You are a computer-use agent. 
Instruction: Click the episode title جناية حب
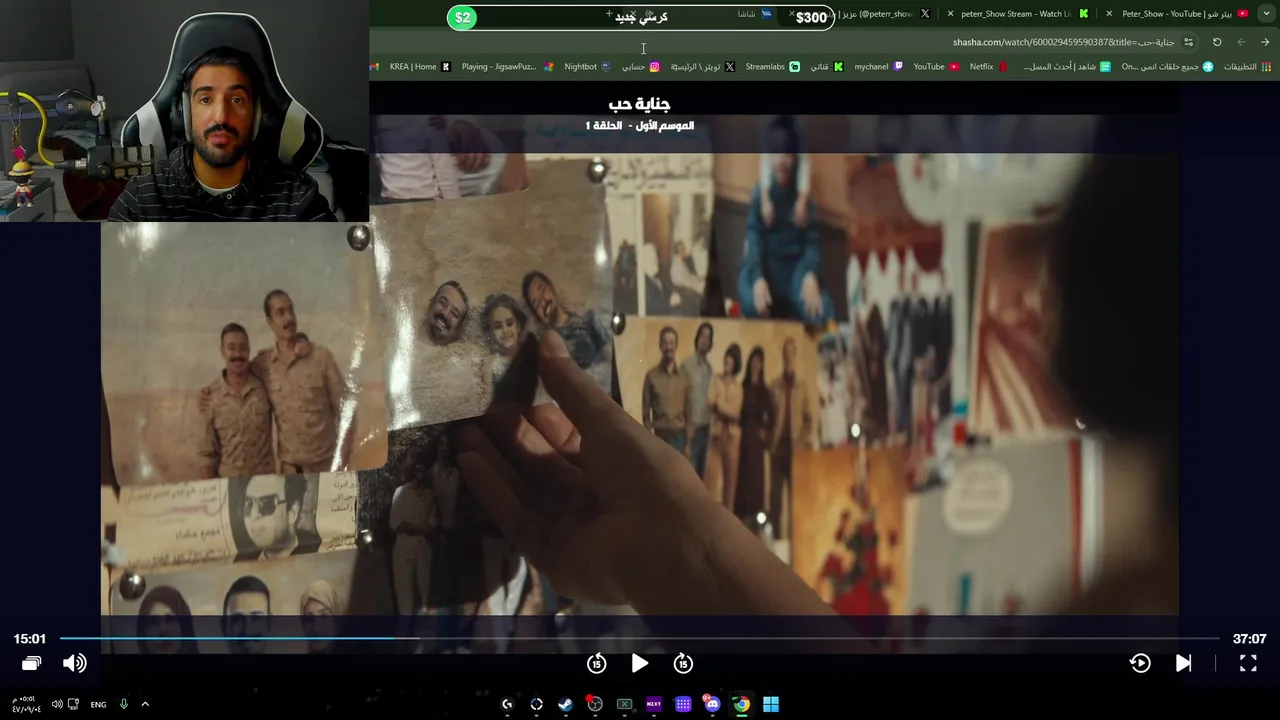(x=639, y=104)
